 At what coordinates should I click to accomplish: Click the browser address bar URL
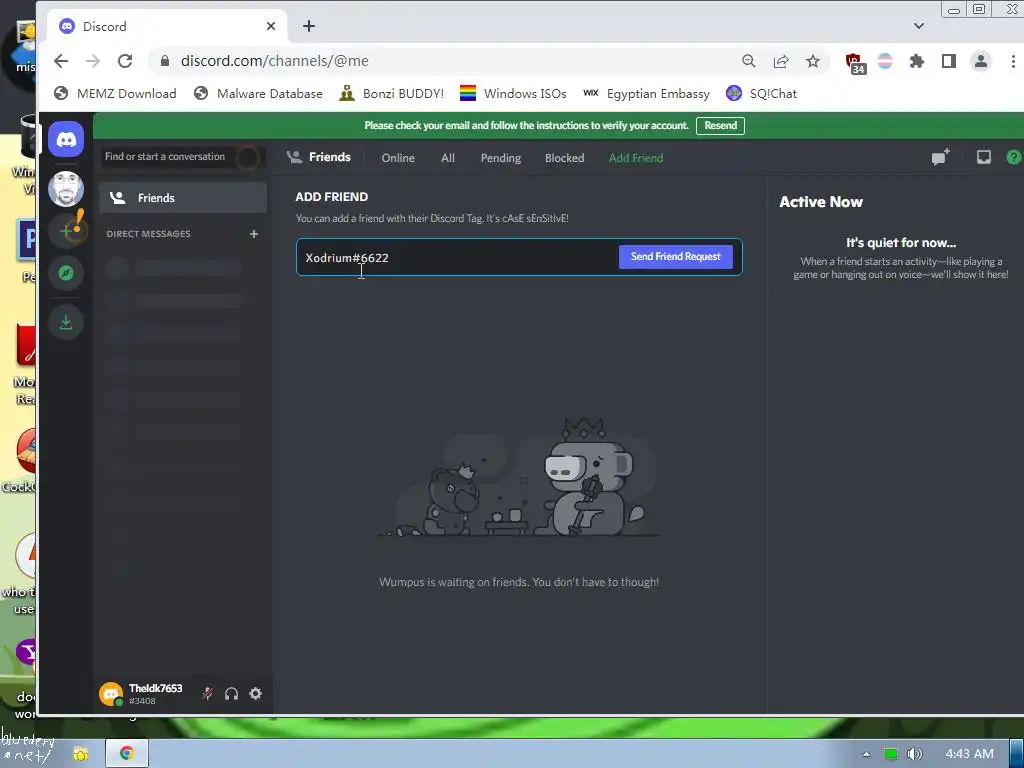pyautogui.click(x=274, y=61)
